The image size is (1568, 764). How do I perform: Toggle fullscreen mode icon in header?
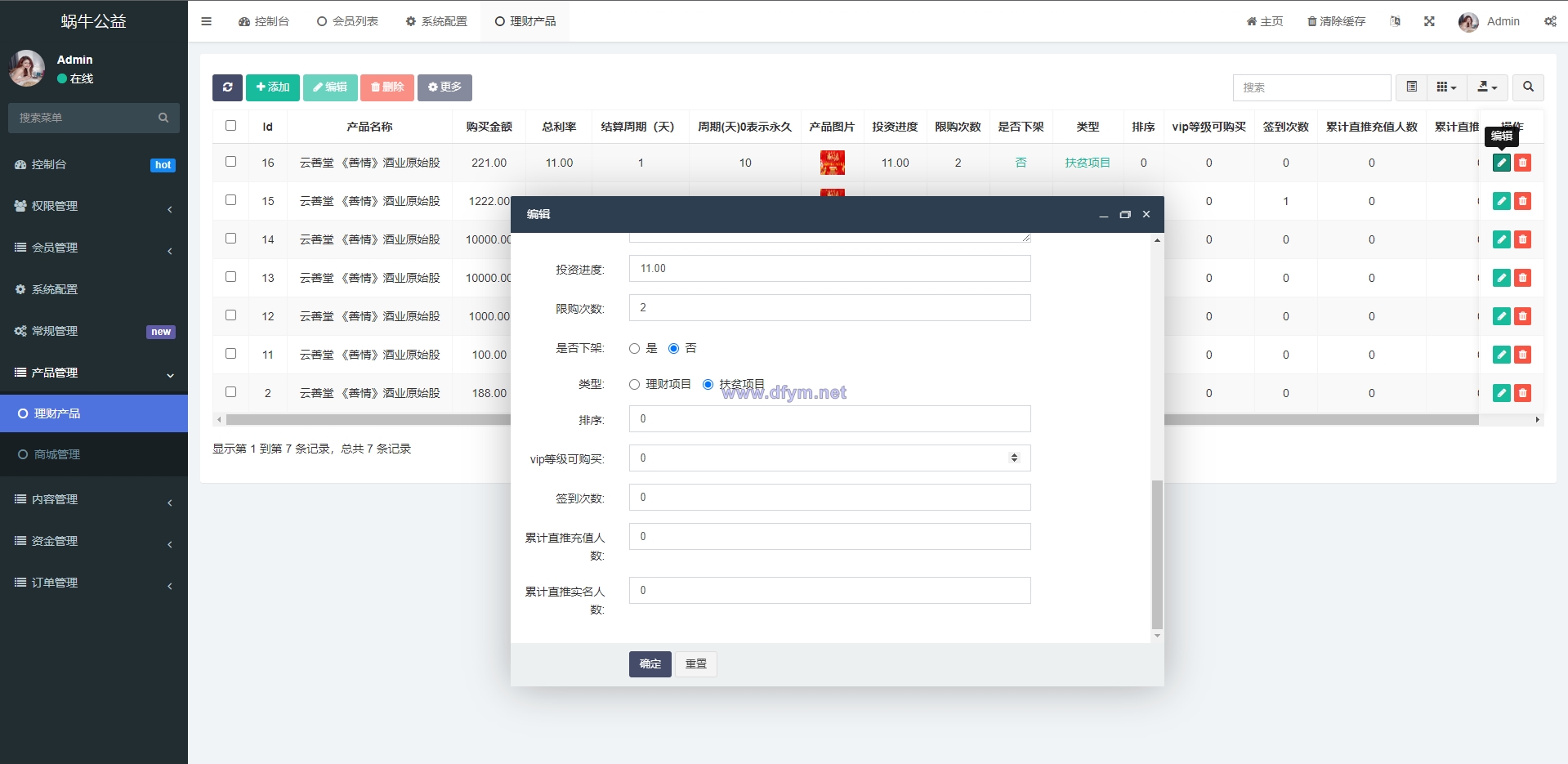(x=1429, y=21)
